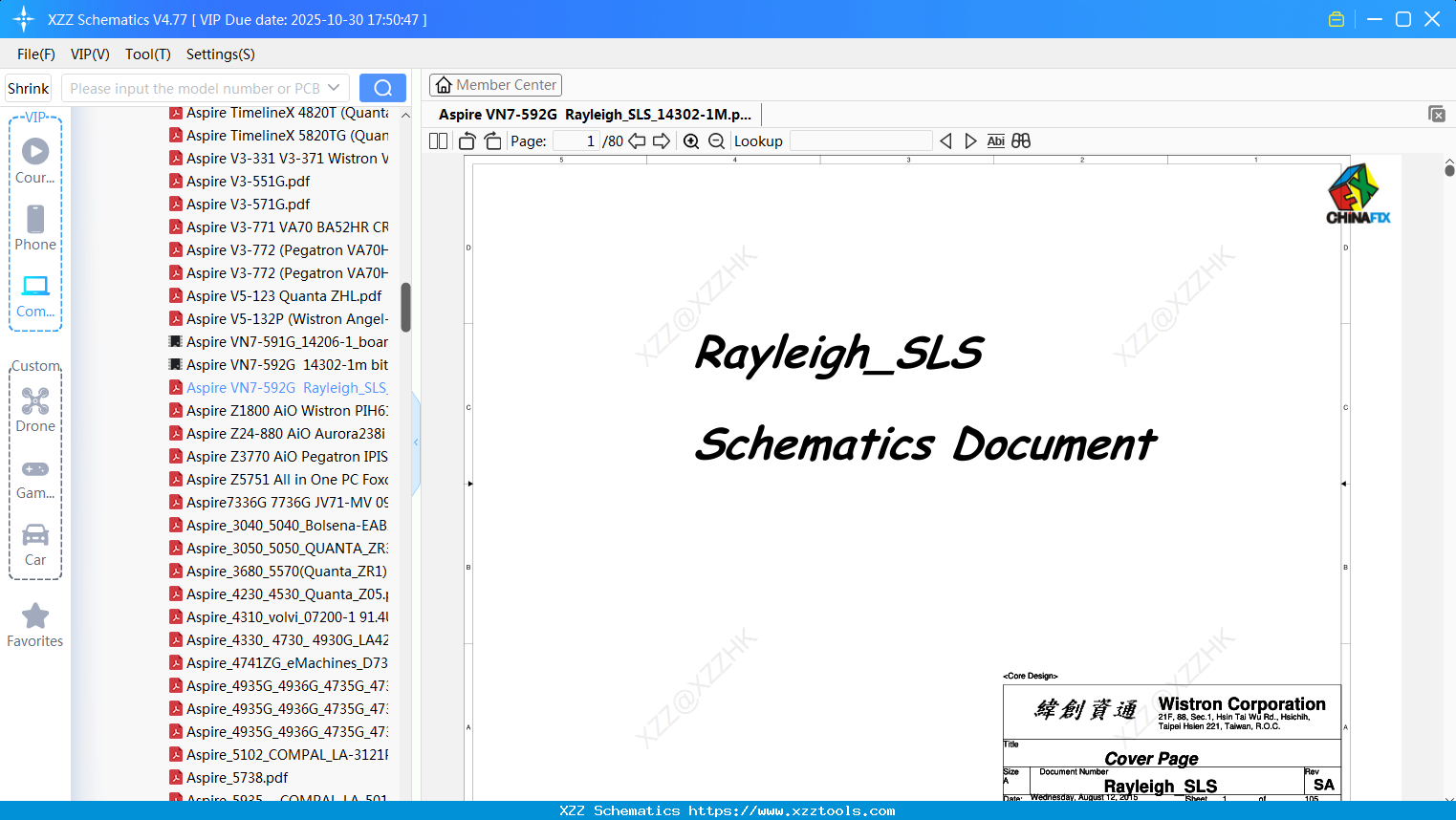Collapse the file list panel handle
The width and height of the screenshot is (1456, 820).
[x=416, y=442]
